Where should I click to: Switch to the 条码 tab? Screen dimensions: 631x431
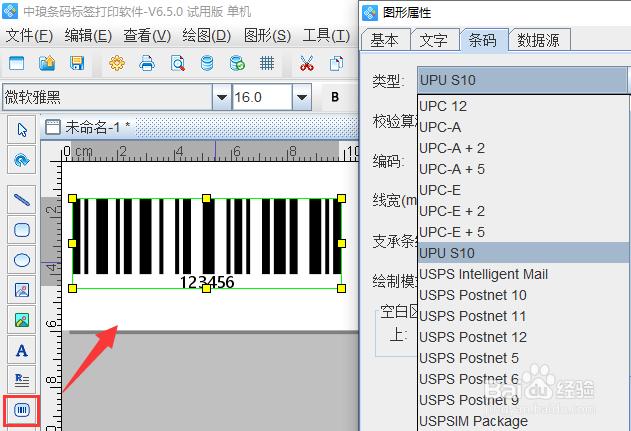point(484,40)
